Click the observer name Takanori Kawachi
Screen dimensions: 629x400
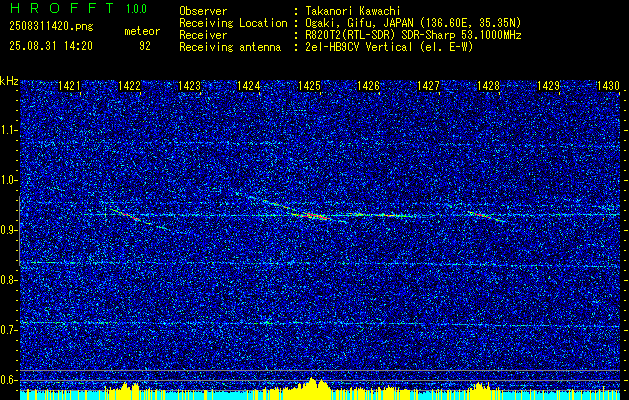[353, 11]
